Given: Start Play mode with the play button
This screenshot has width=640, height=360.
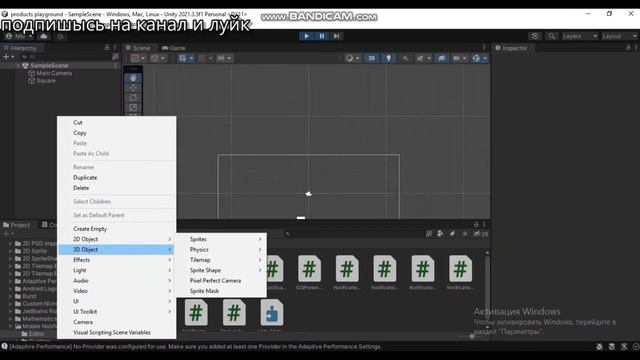Looking at the screenshot, I should click(x=306, y=36).
